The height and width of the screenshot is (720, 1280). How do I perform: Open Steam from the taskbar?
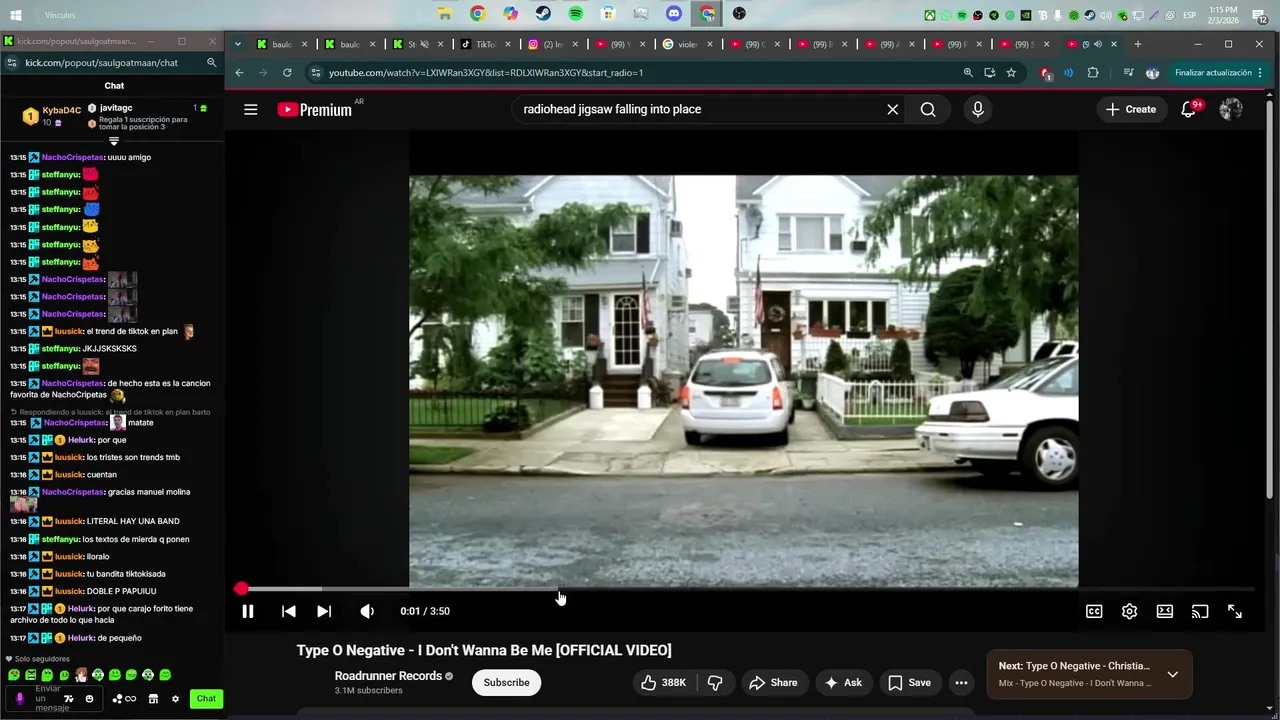[543, 14]
